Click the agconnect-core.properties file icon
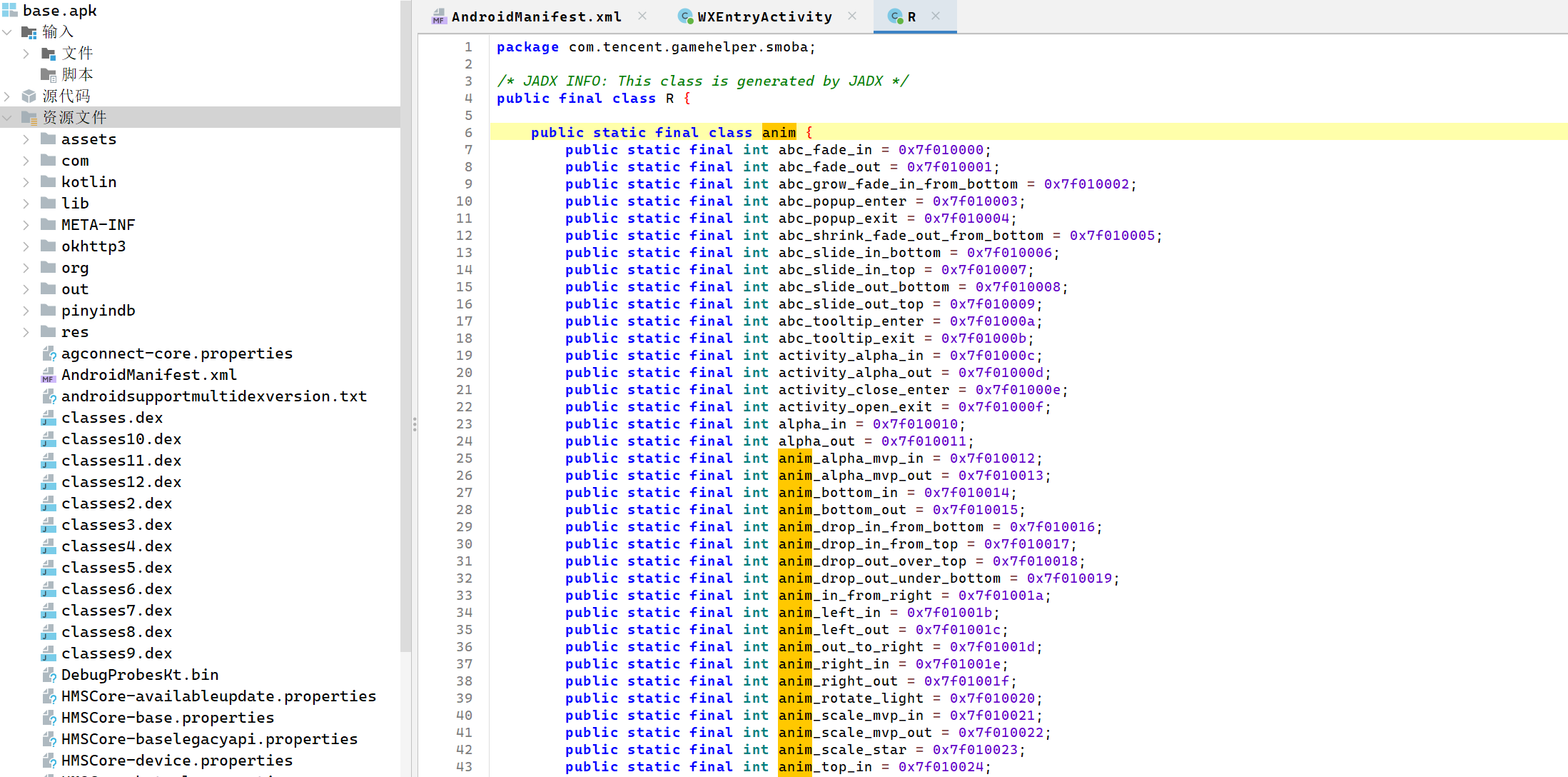This screenshot has height=777, width=1568. click(x=49, y=354)
